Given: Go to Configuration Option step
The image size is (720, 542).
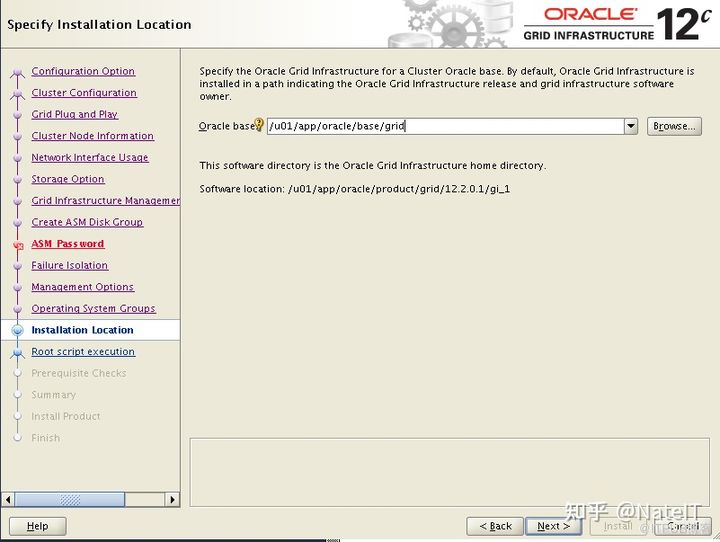Looking at the screenshot, I should click(83, 71).
